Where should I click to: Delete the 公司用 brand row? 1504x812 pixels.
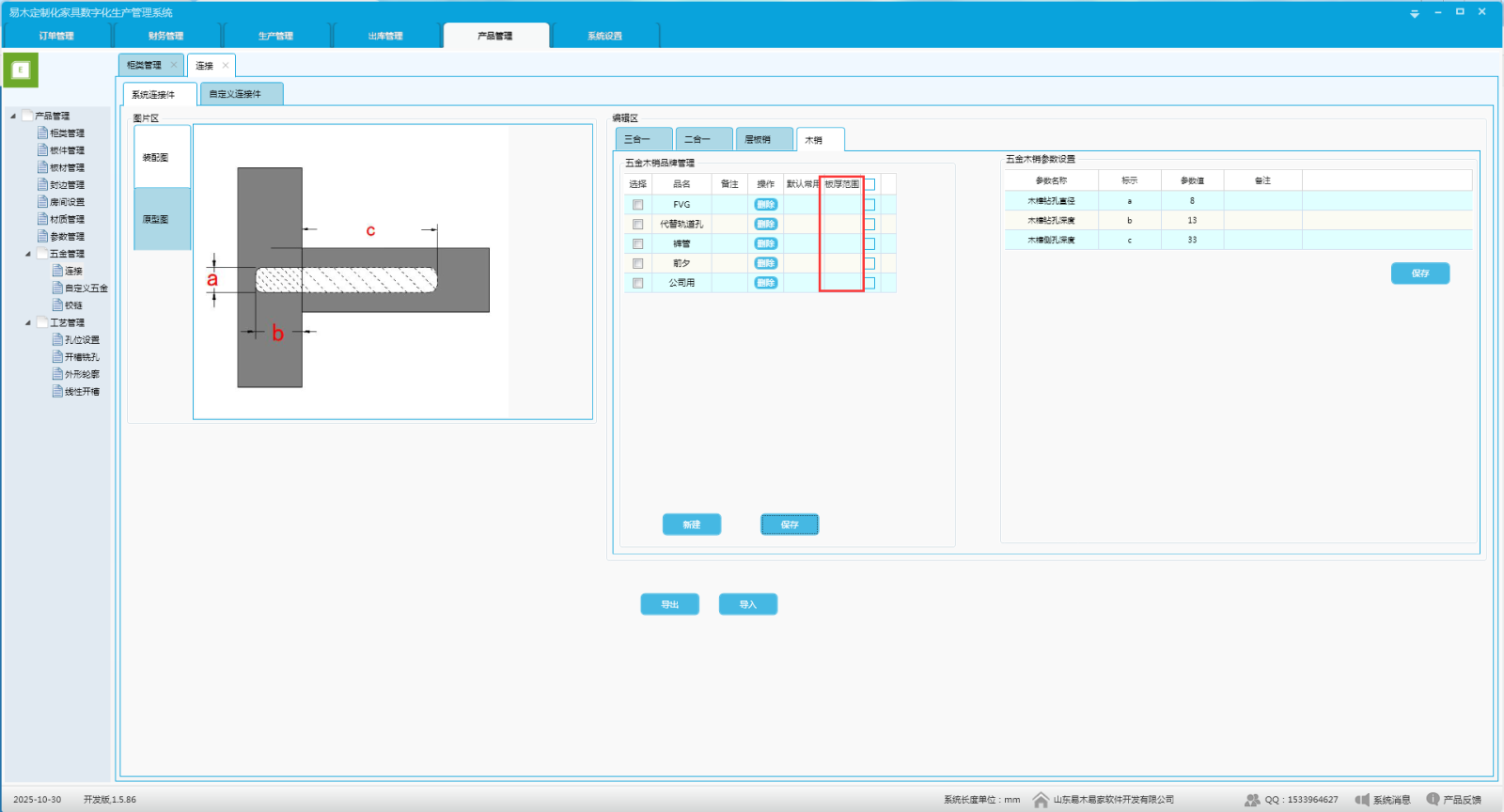point(766,283)
